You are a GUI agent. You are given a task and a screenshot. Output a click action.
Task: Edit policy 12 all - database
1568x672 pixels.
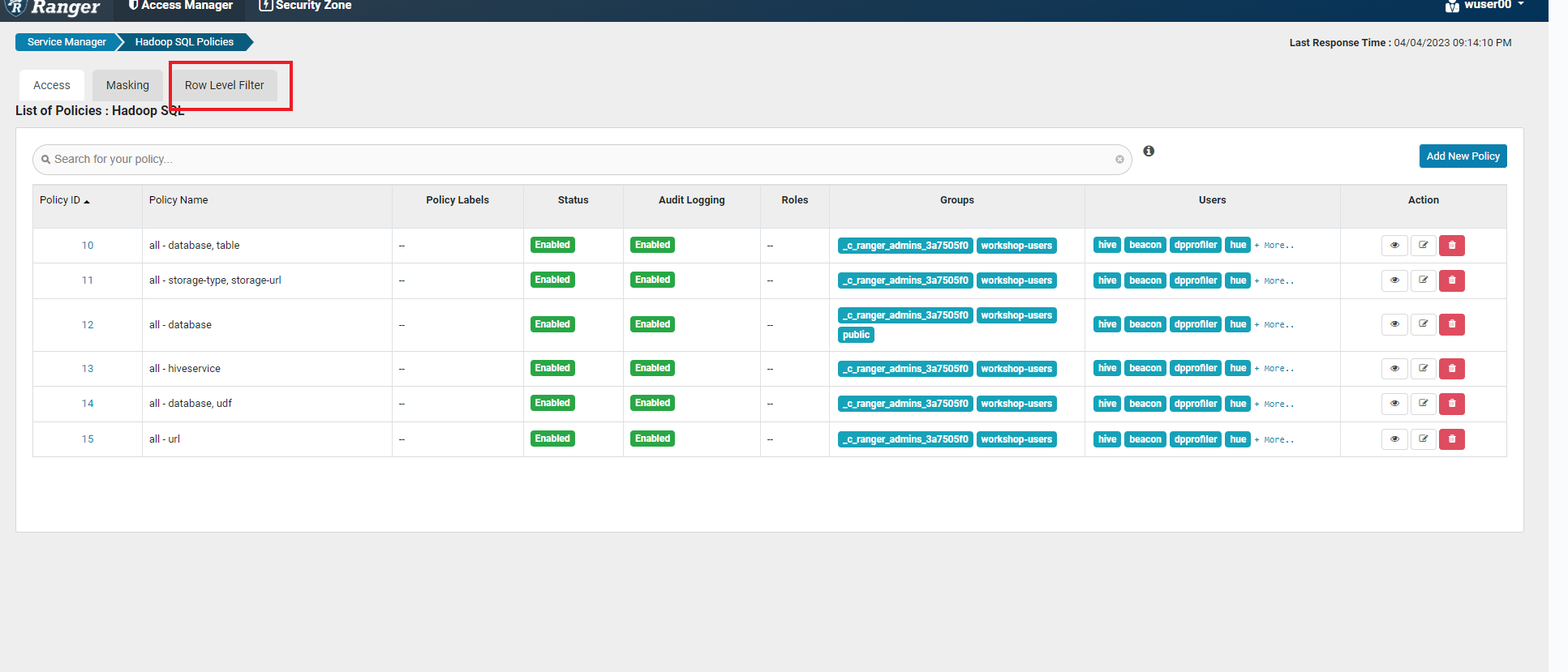(x=1424, y=324)
